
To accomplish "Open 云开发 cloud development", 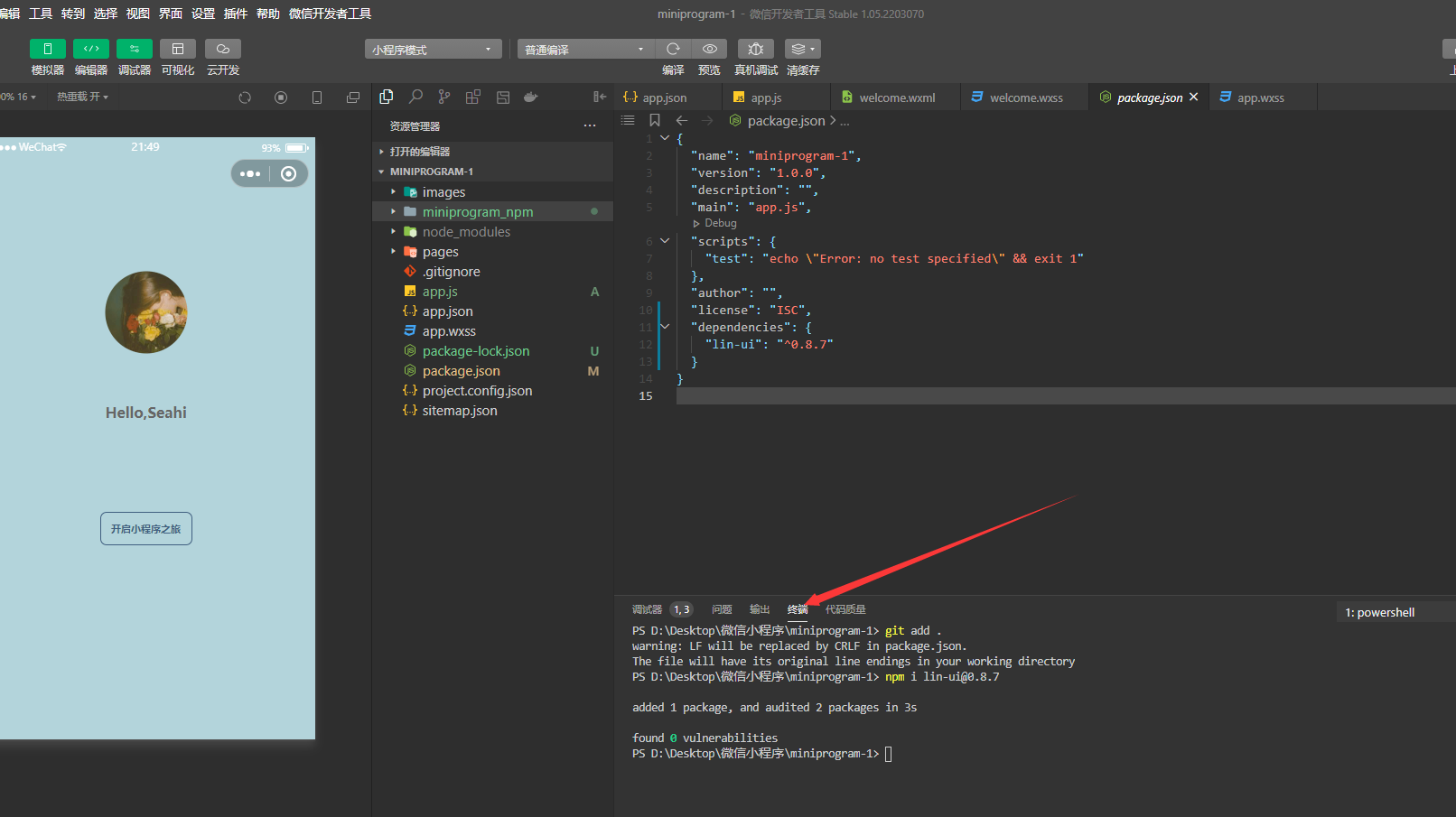I will pyautogui.click(x=222, y=56).
